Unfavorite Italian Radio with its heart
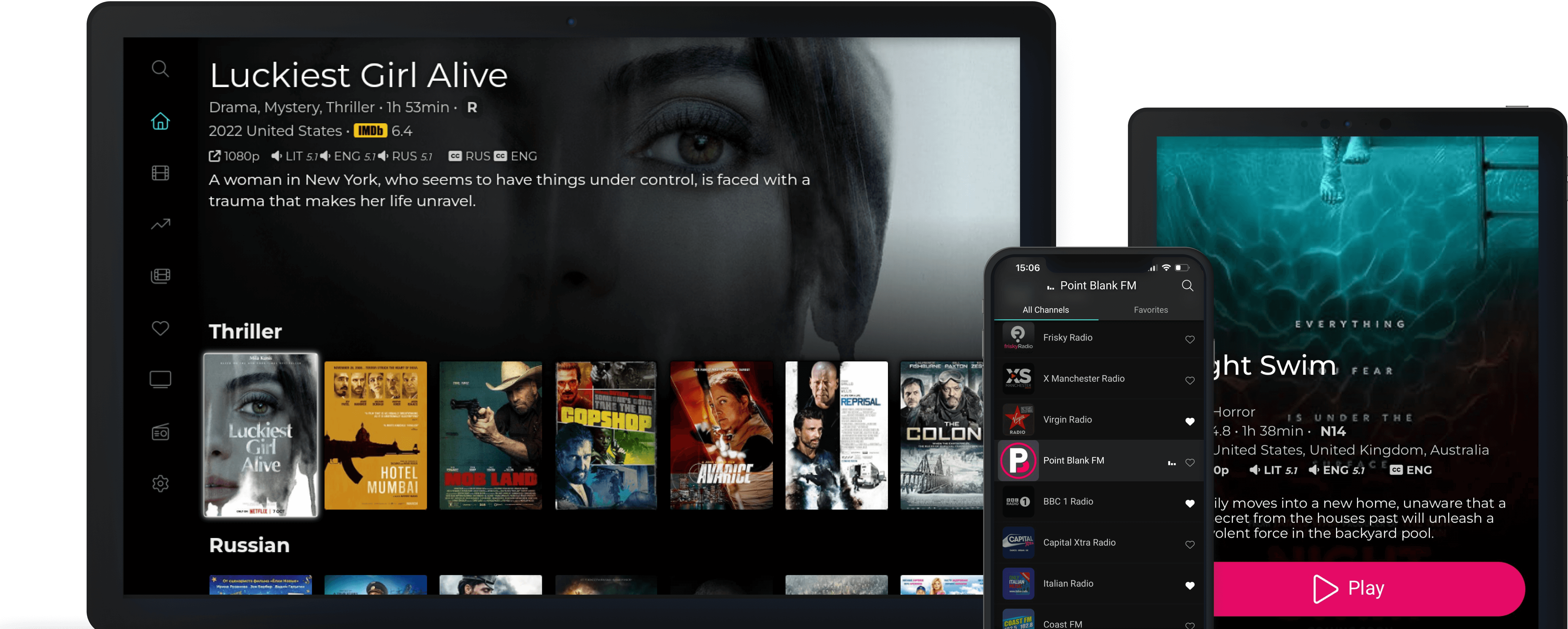The image size is (1568, 629). coord(1189,586)
